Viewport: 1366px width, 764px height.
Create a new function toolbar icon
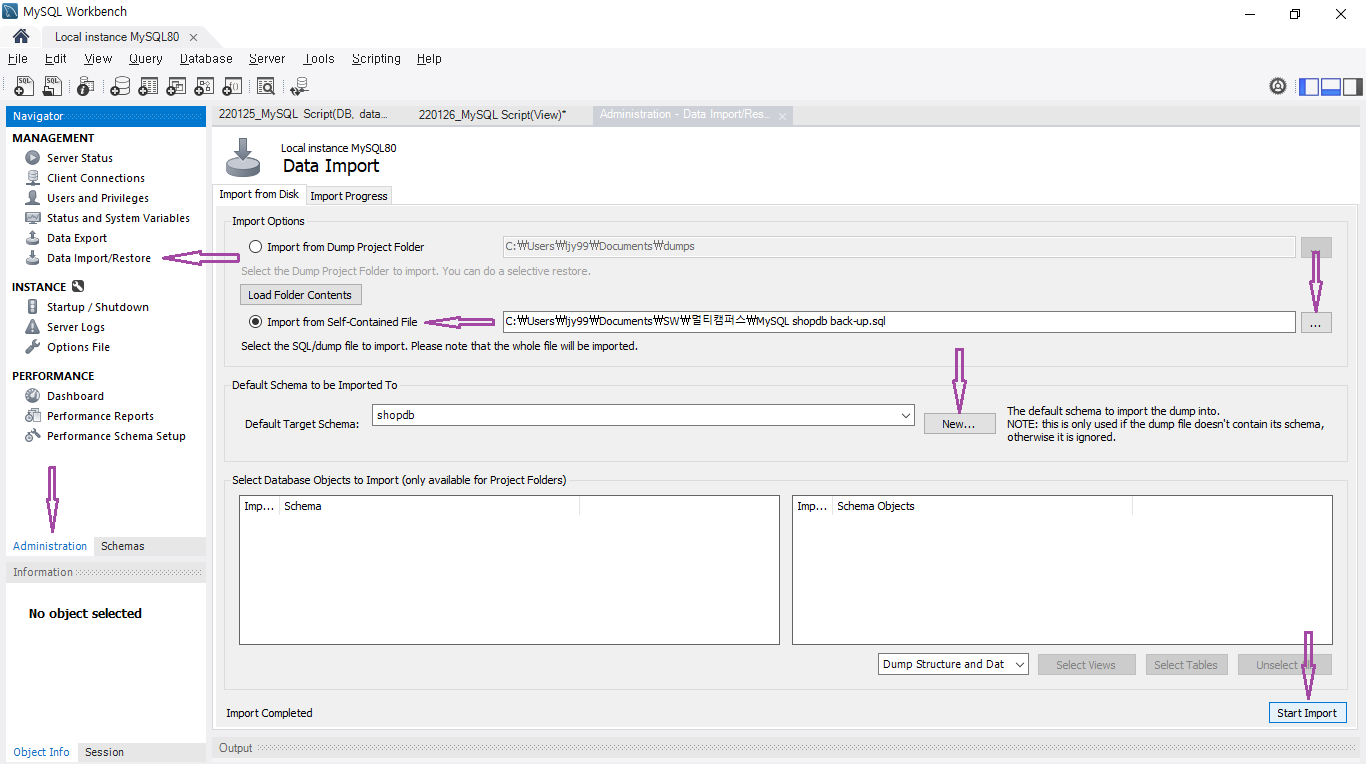pos(232,87)
